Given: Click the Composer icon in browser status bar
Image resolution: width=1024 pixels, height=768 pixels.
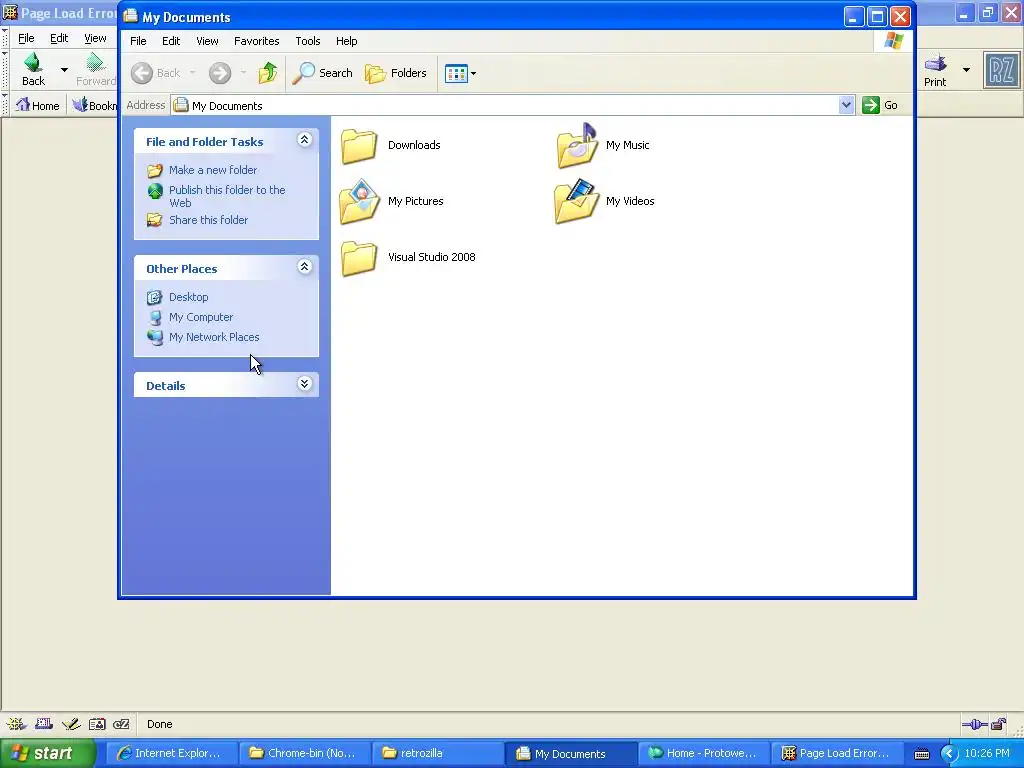Looking at the screenshot, I should 71,724.
